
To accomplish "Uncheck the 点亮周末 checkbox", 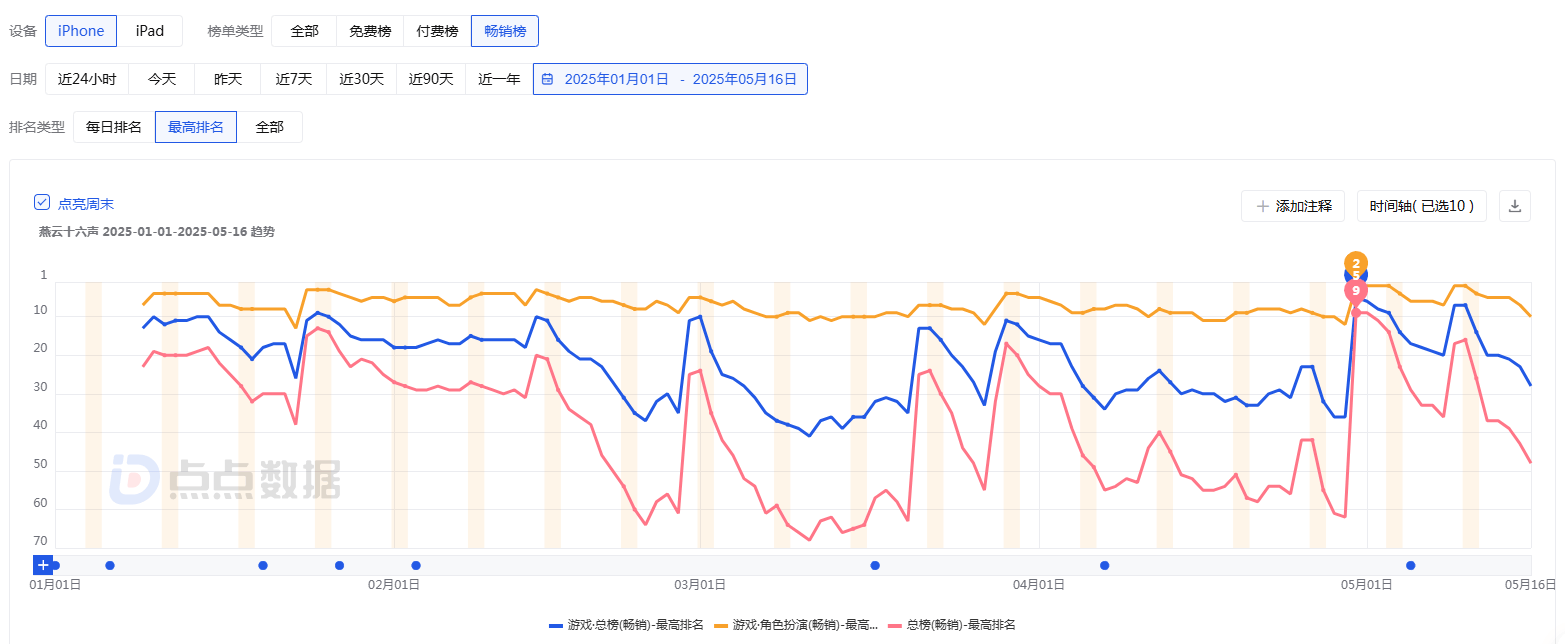I will point(42,203).
